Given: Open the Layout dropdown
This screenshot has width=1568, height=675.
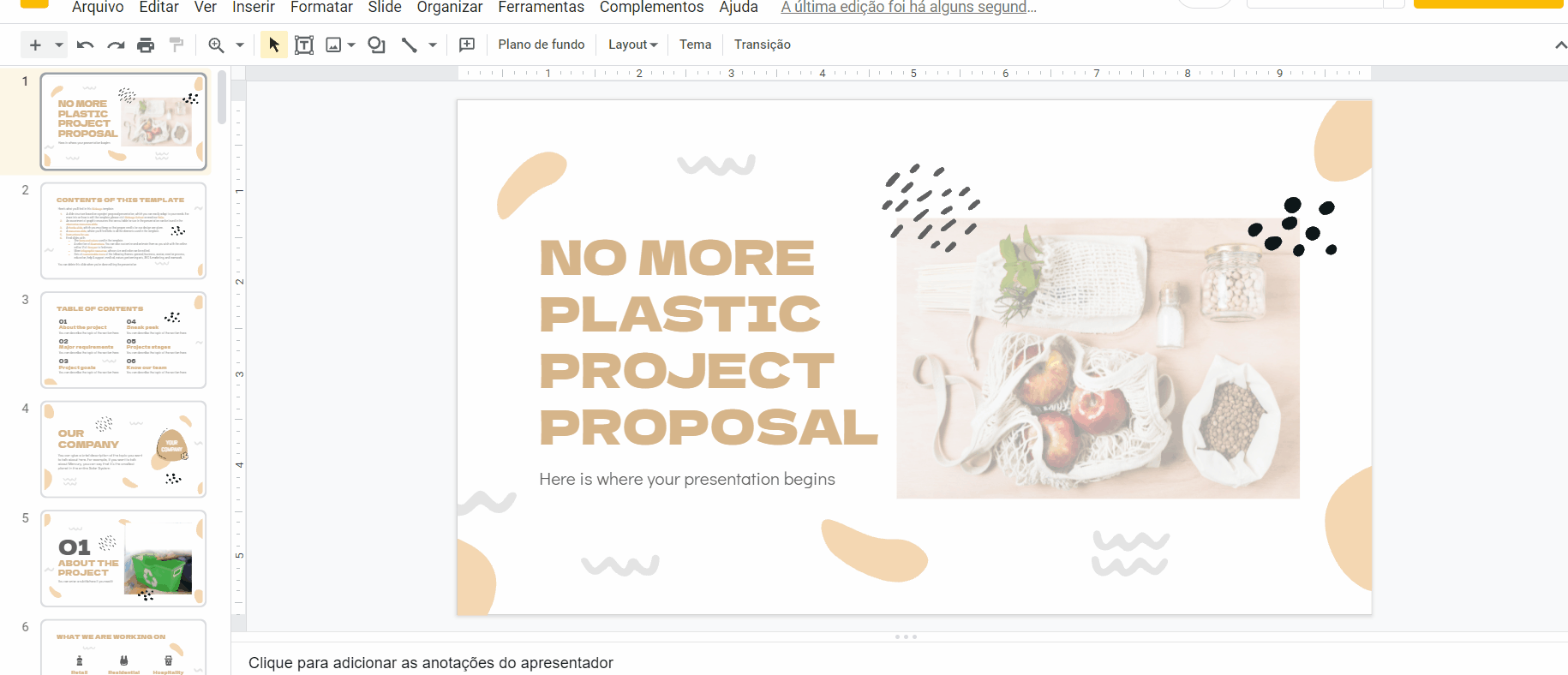Looking at the screenshot, I should coord(632,45).
